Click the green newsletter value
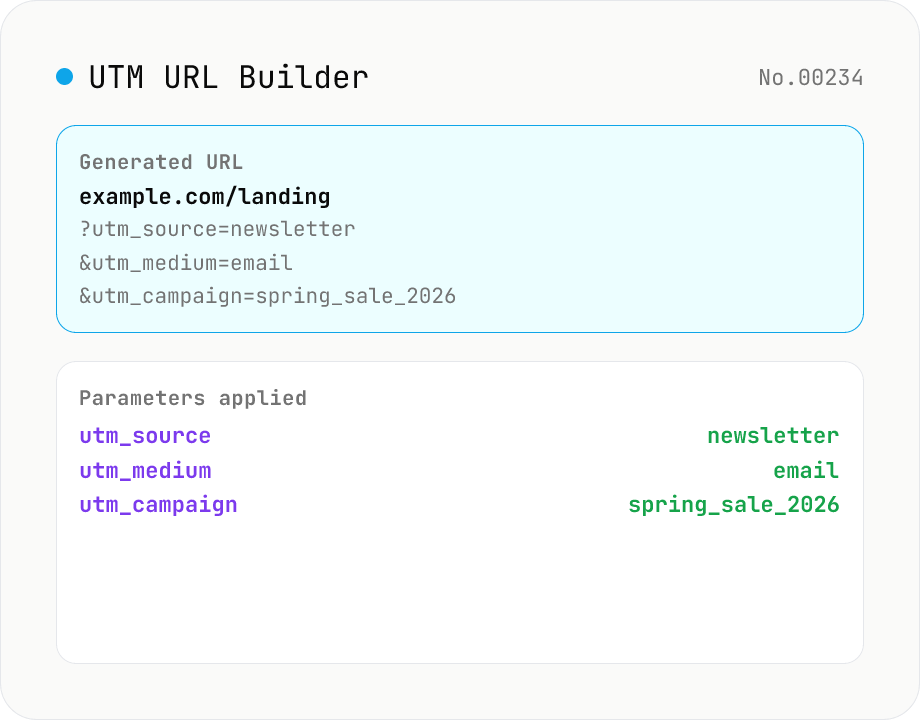 tap(773, 436)
